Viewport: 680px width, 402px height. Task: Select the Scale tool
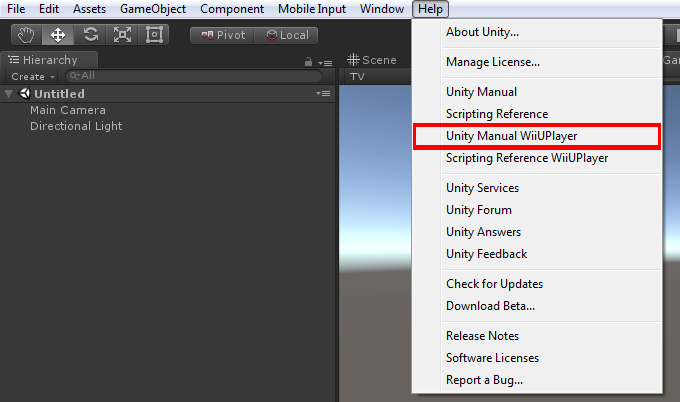click(x=122, y=35)
